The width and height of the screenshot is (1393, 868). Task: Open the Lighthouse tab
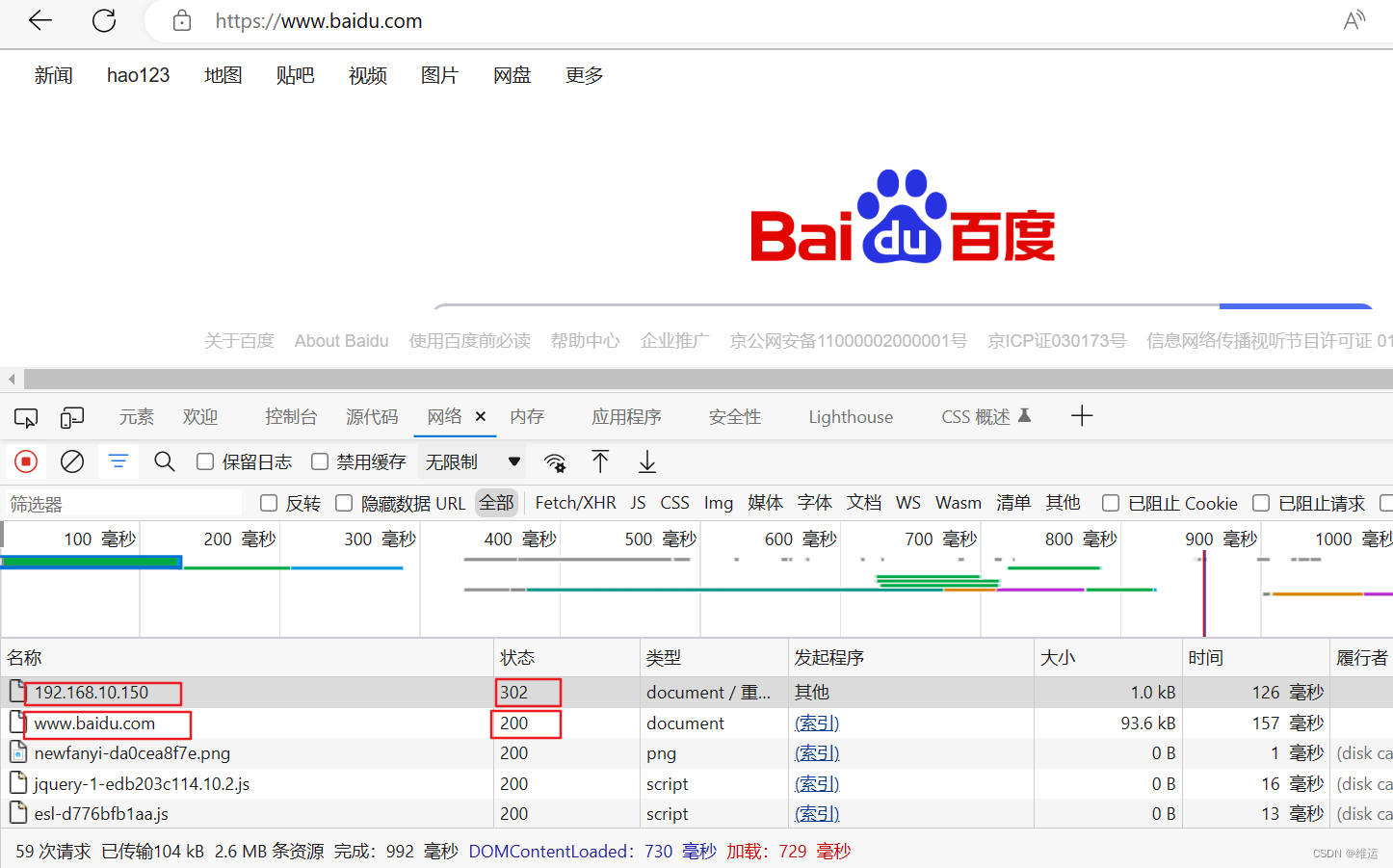click(x=851, y=417)
